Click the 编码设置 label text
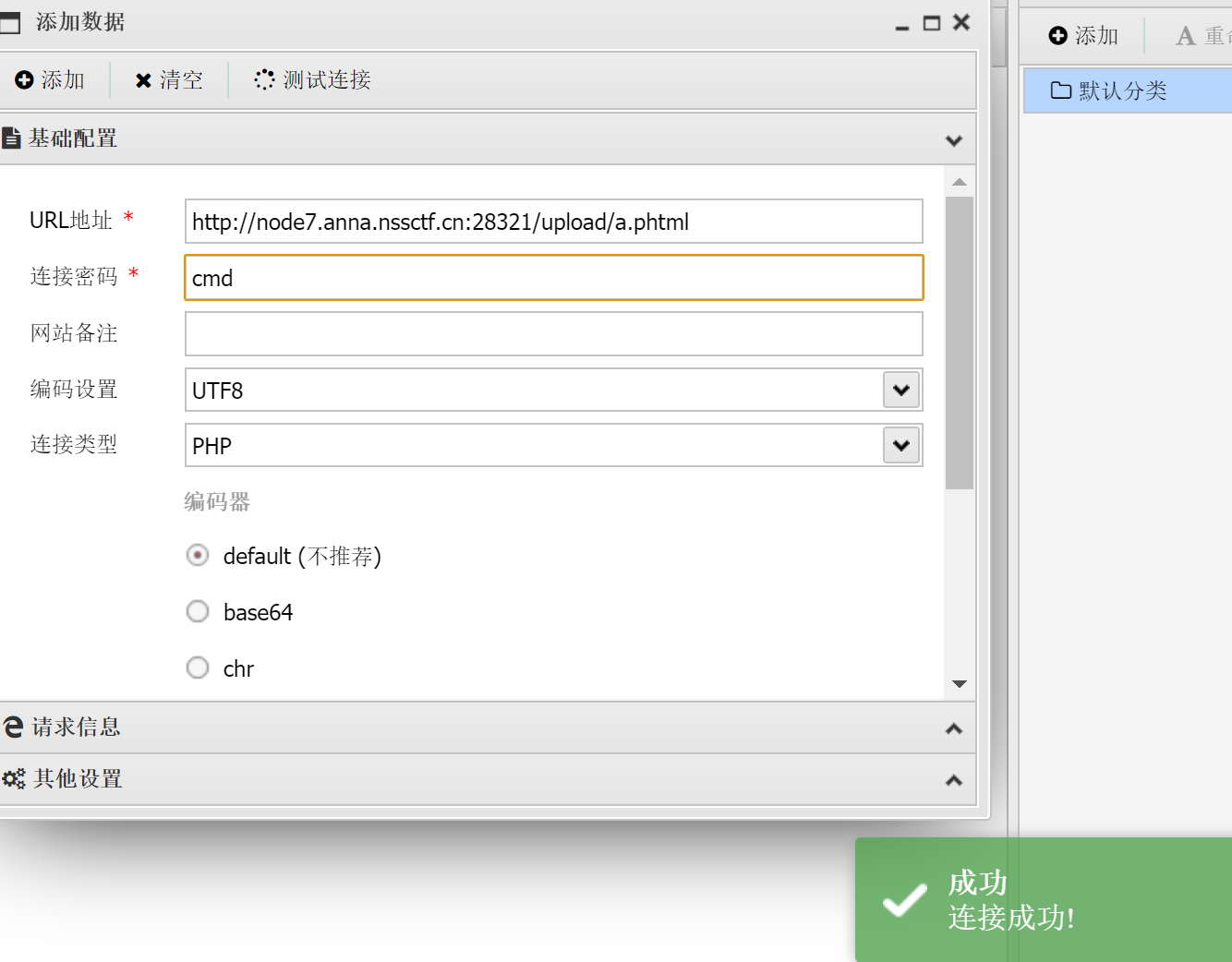Viewport: 1232px width, 962px height. (x=74, y=389)
